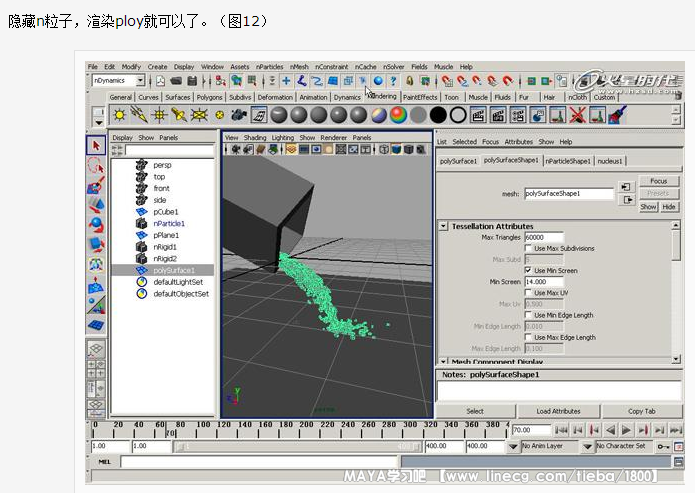Click the save scene disk icon
Image resolution: width=695 pixels, height=493 pixels.
[192, 81]
